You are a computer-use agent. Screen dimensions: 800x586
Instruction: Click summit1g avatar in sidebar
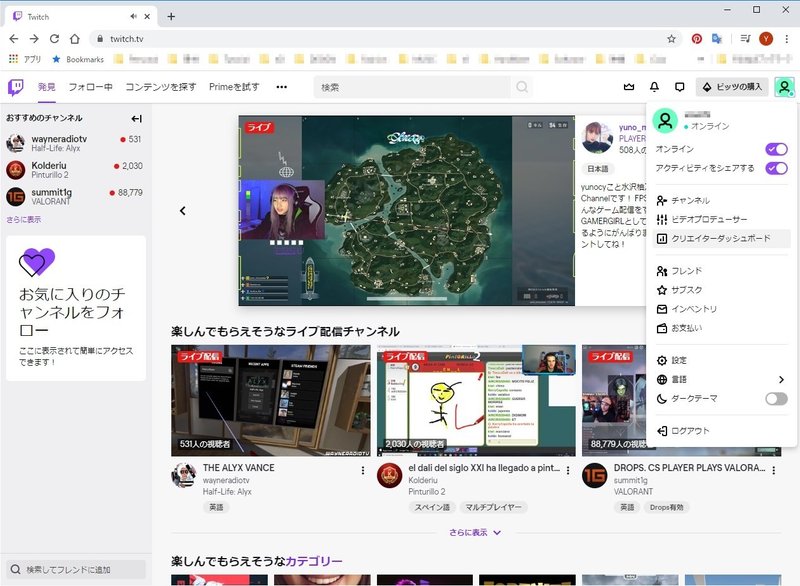point(16,196)
